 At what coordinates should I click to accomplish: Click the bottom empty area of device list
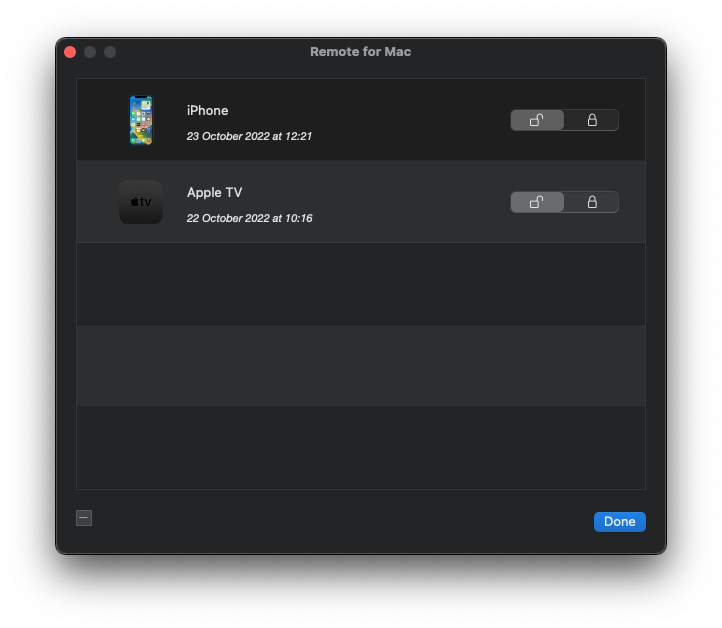pos(360,447)
